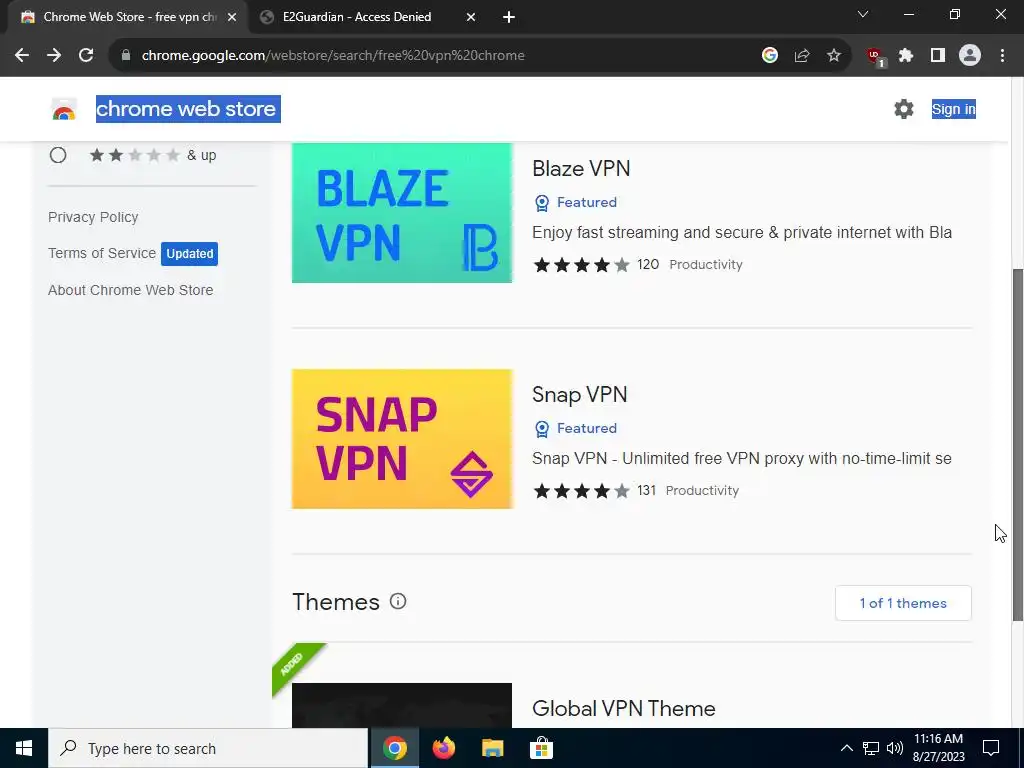Click the chrome web store title
1024x768 pixels.
click(188, 109)
